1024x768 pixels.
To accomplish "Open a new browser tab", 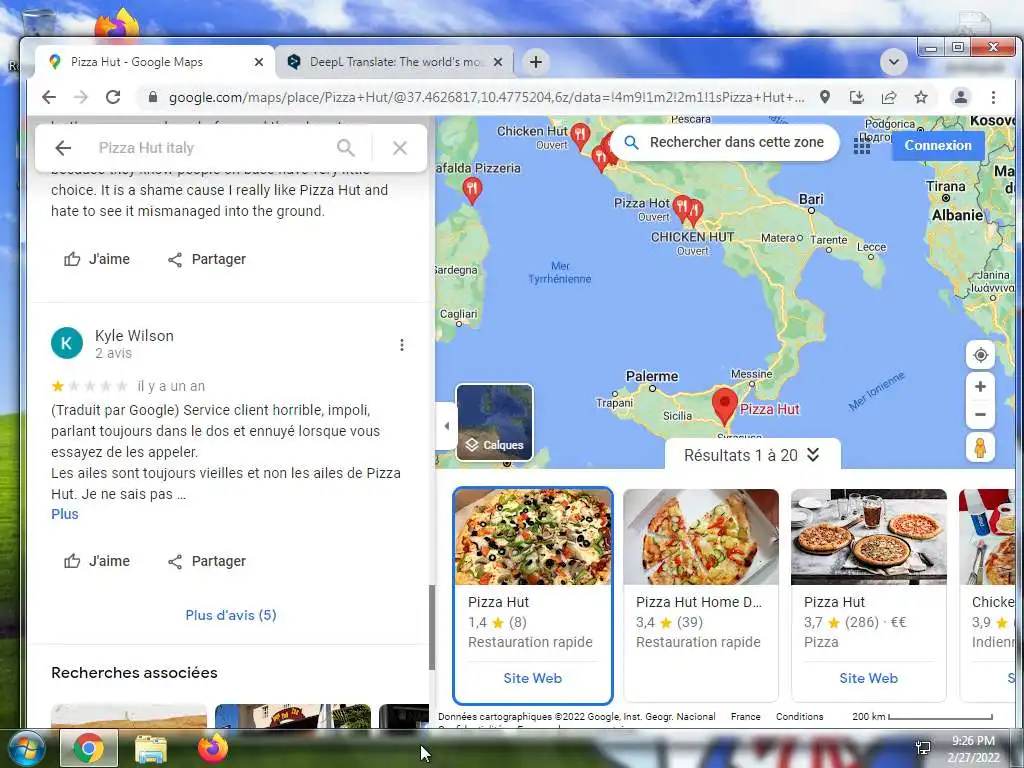I will tap(536, 62).
